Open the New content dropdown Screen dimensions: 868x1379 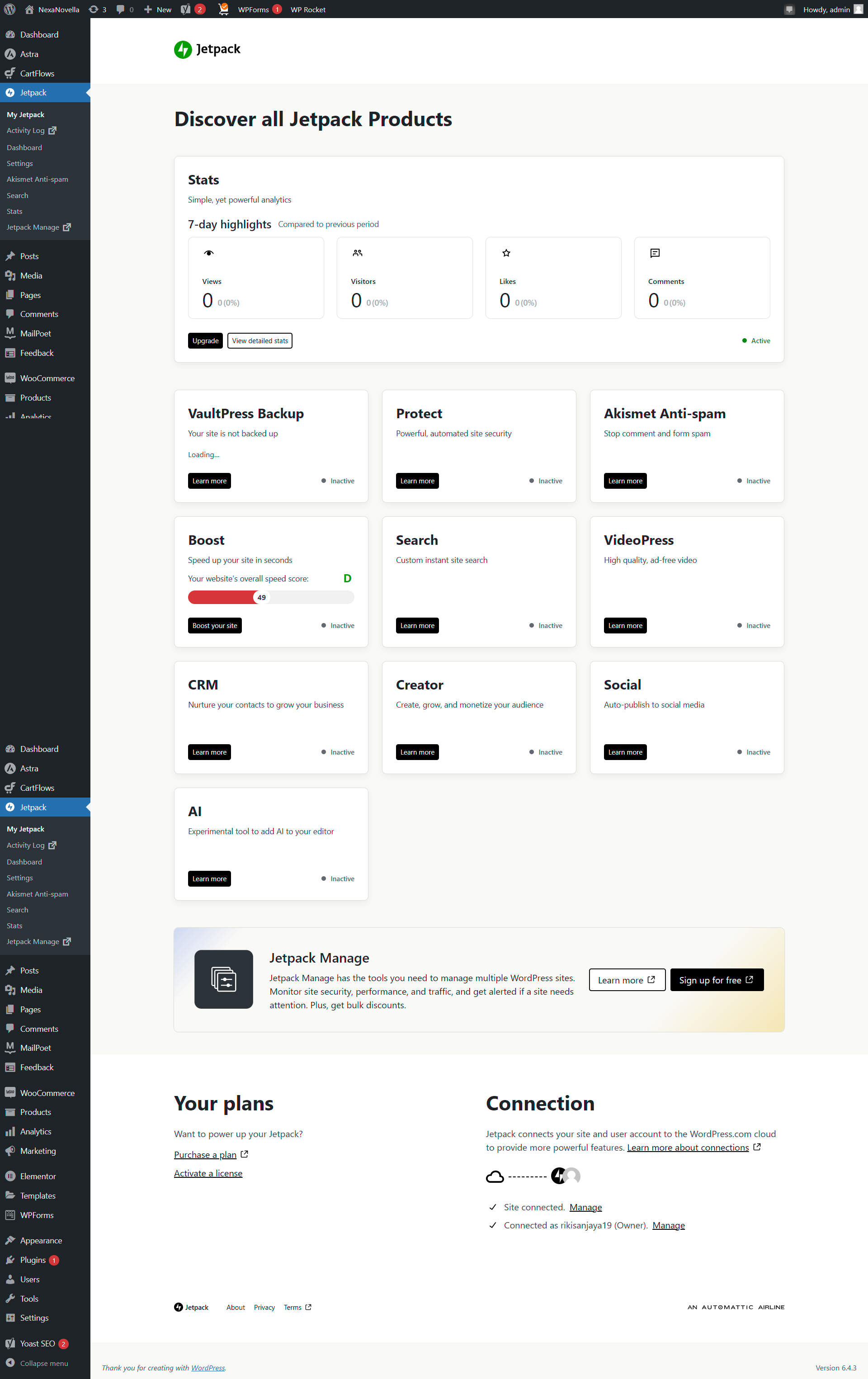[x=157, y=9]
